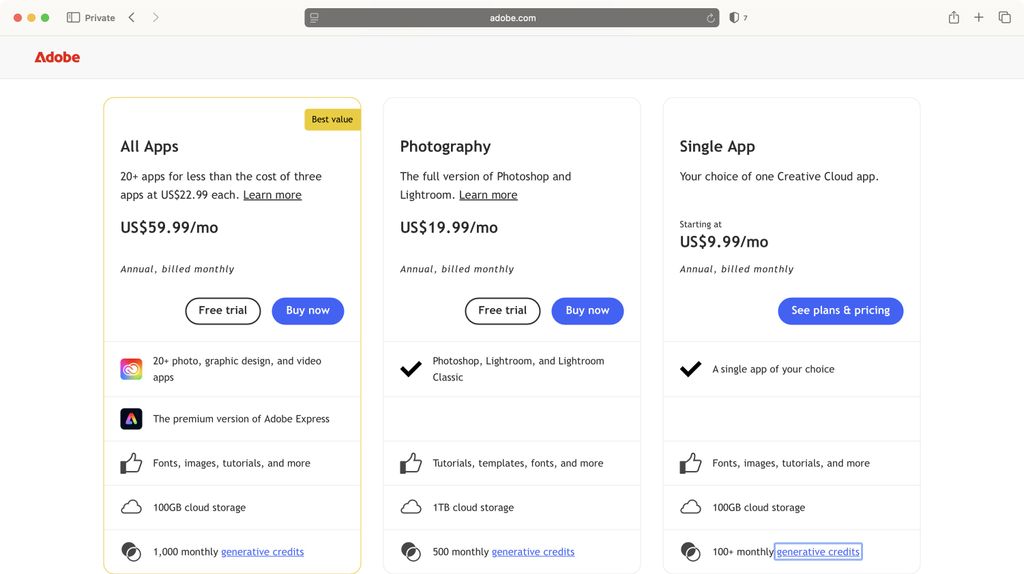Screen dimensions: 1024x574
Task: Open the Single App generative credits link
Action: click(818, 552)
